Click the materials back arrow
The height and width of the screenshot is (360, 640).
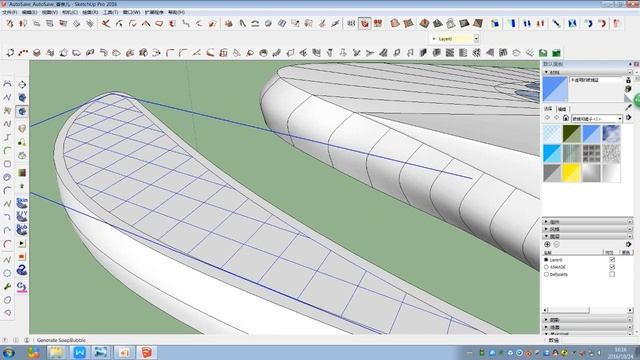pos(547,118)
